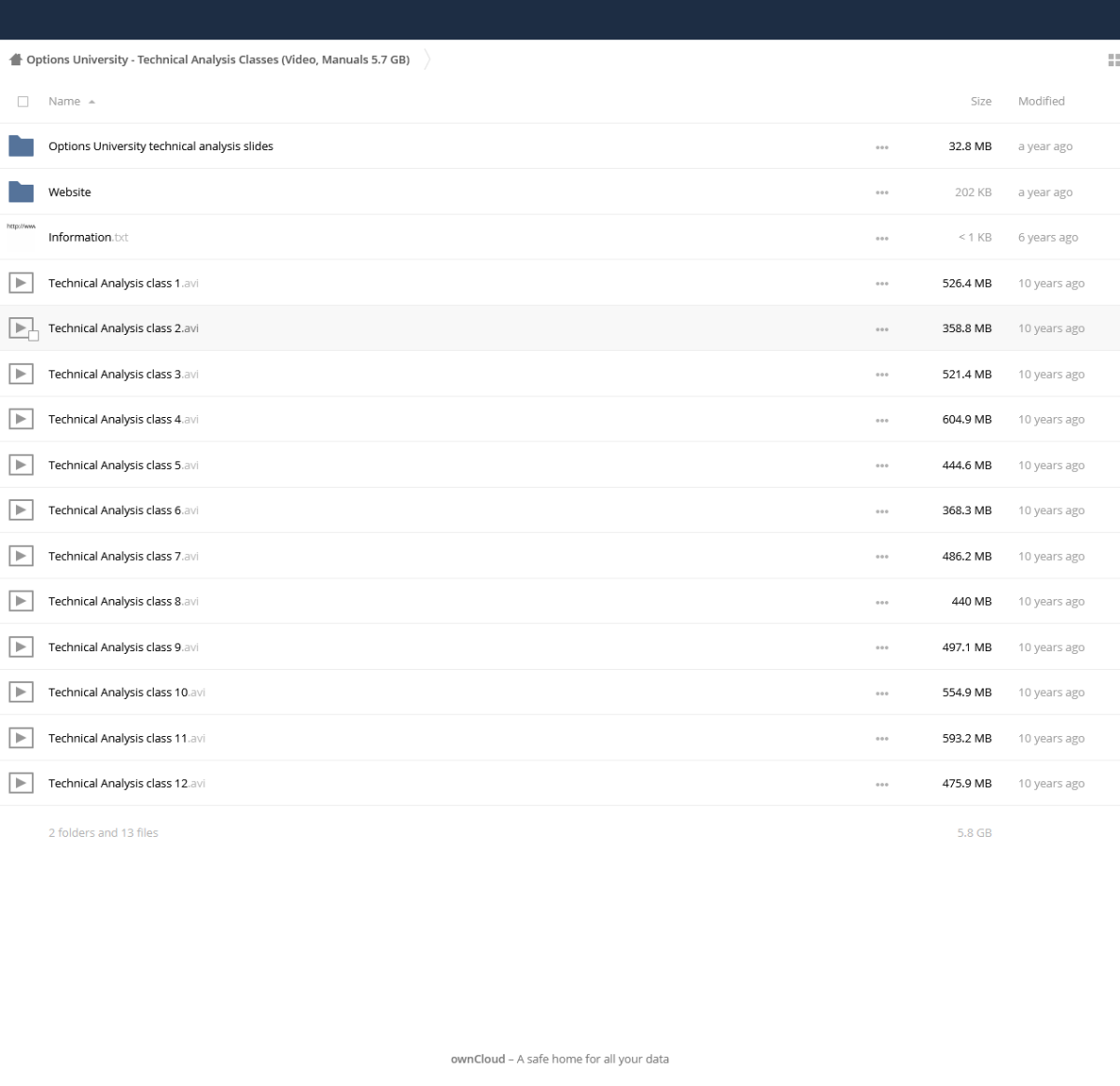Open actions menu for Technical Analysis class 4

(x=882, y=420)
